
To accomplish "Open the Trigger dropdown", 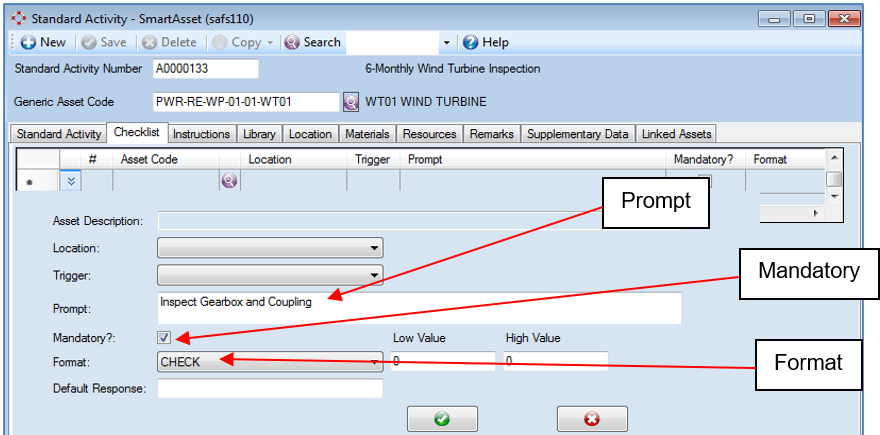I will click(x=270, y=275).
